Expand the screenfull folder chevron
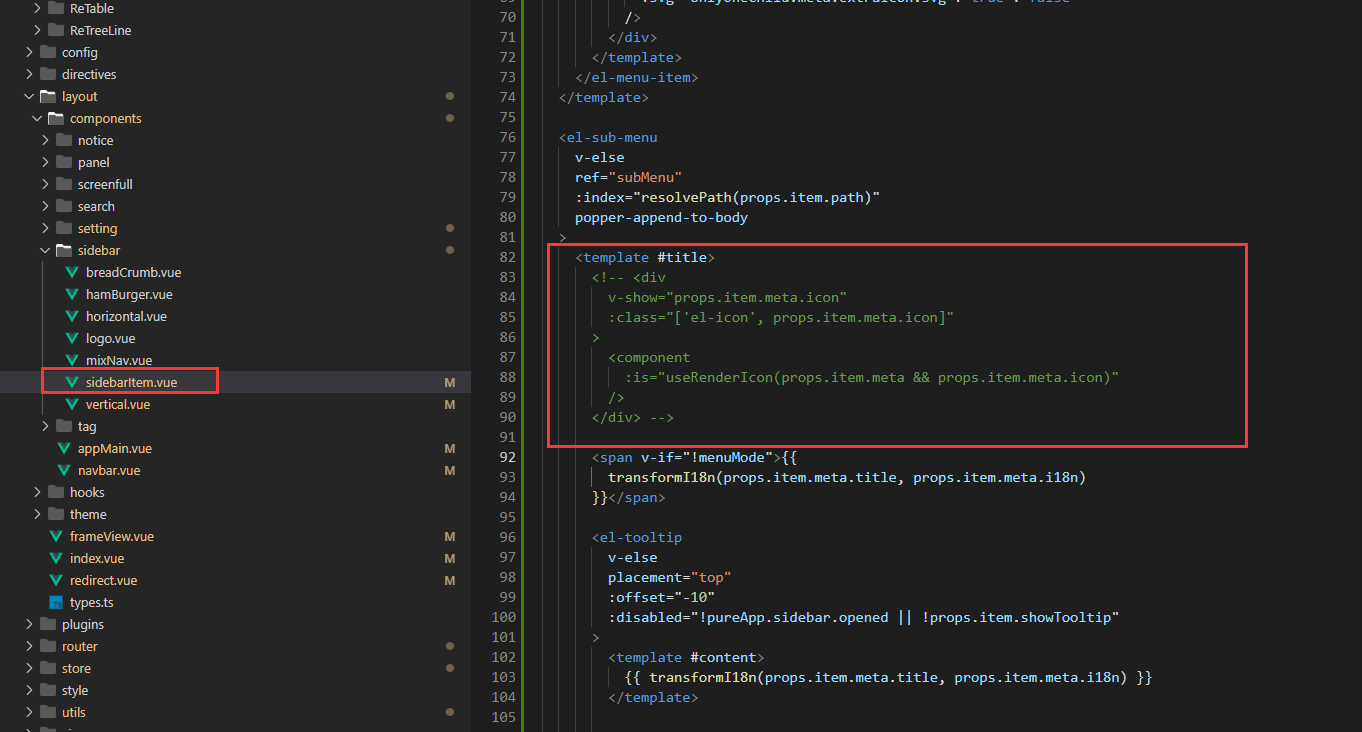The width and height of the screenshot is (1362, 732). point(45,184)
